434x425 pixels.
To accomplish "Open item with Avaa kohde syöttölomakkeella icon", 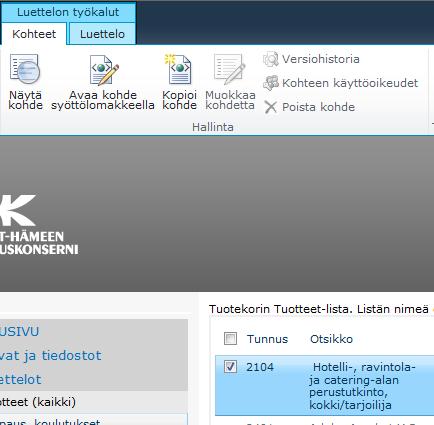I will tap(104, 70).
